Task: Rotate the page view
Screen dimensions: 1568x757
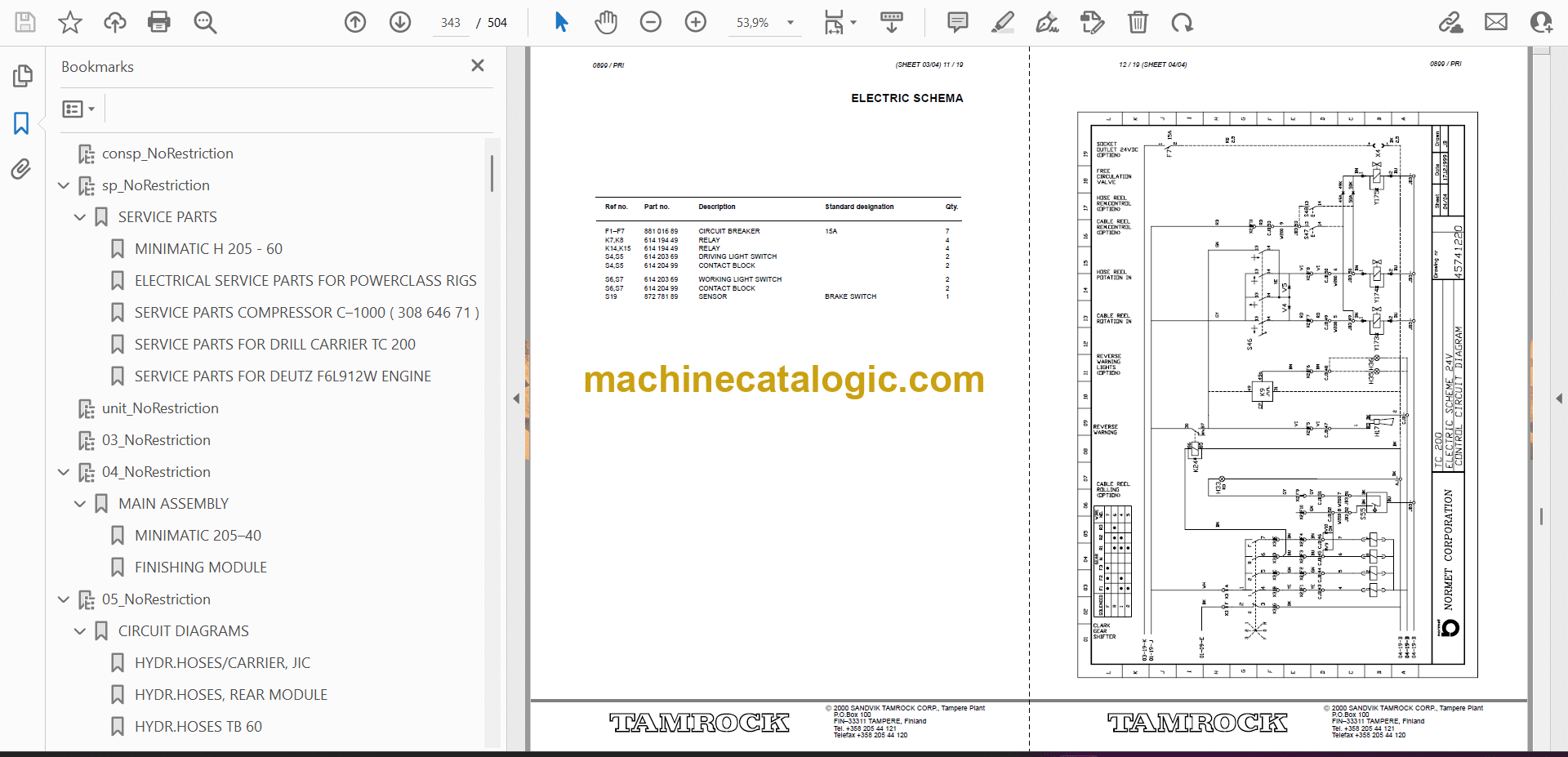Action: click(1182, 22)
